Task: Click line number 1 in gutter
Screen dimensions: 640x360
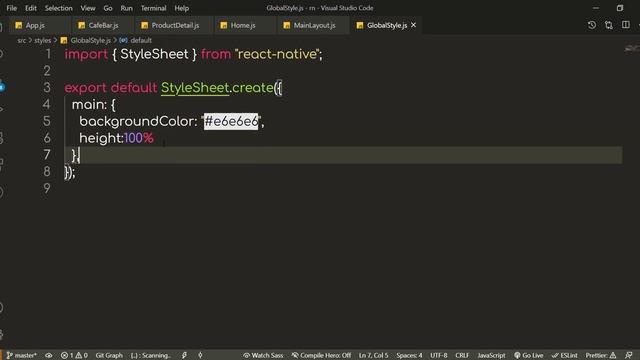Action: point(48,54)
